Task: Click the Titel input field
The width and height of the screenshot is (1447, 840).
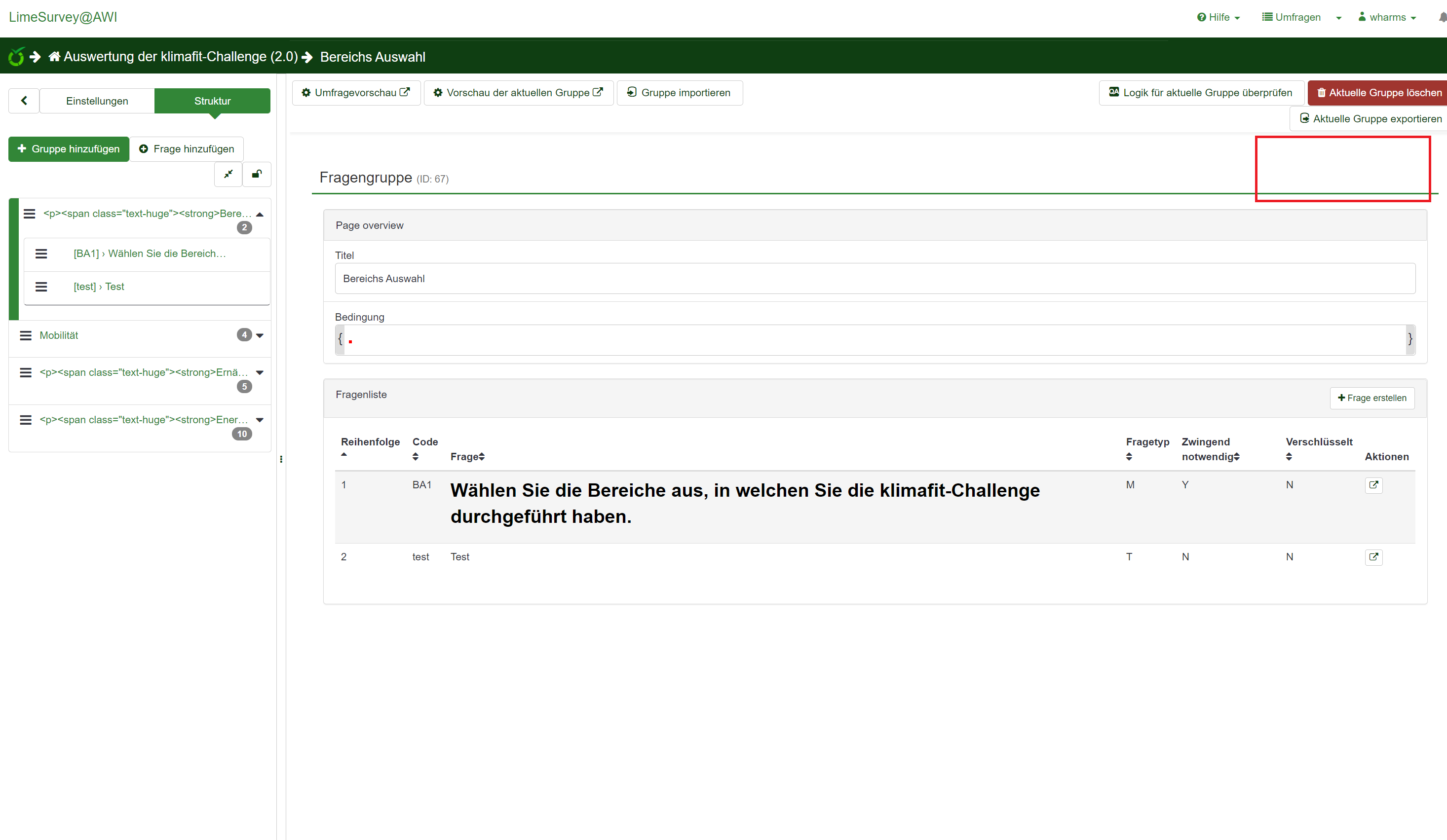Action: (875, 278)
